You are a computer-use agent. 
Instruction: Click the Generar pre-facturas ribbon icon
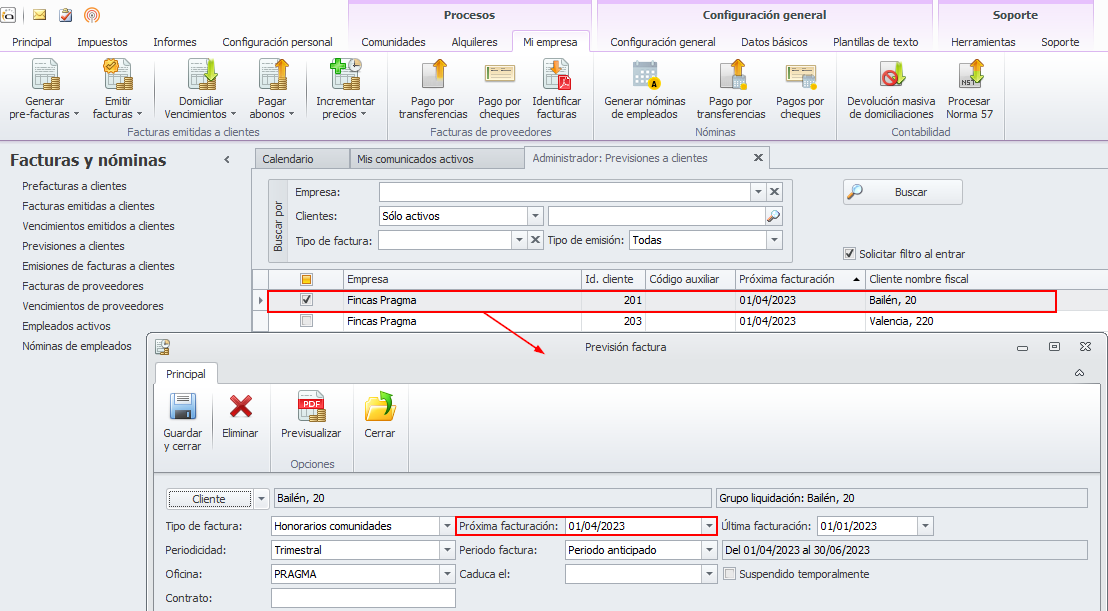45,77
